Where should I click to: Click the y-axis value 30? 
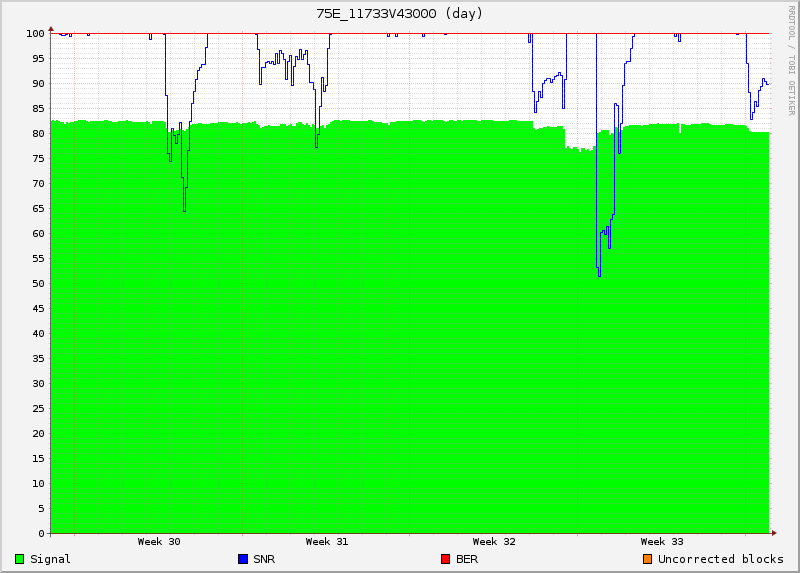(38, 384)
